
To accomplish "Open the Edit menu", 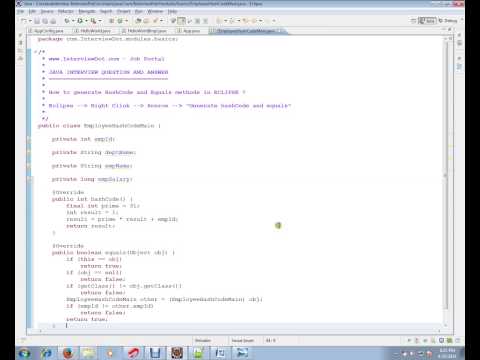I will tap(32, 11).
